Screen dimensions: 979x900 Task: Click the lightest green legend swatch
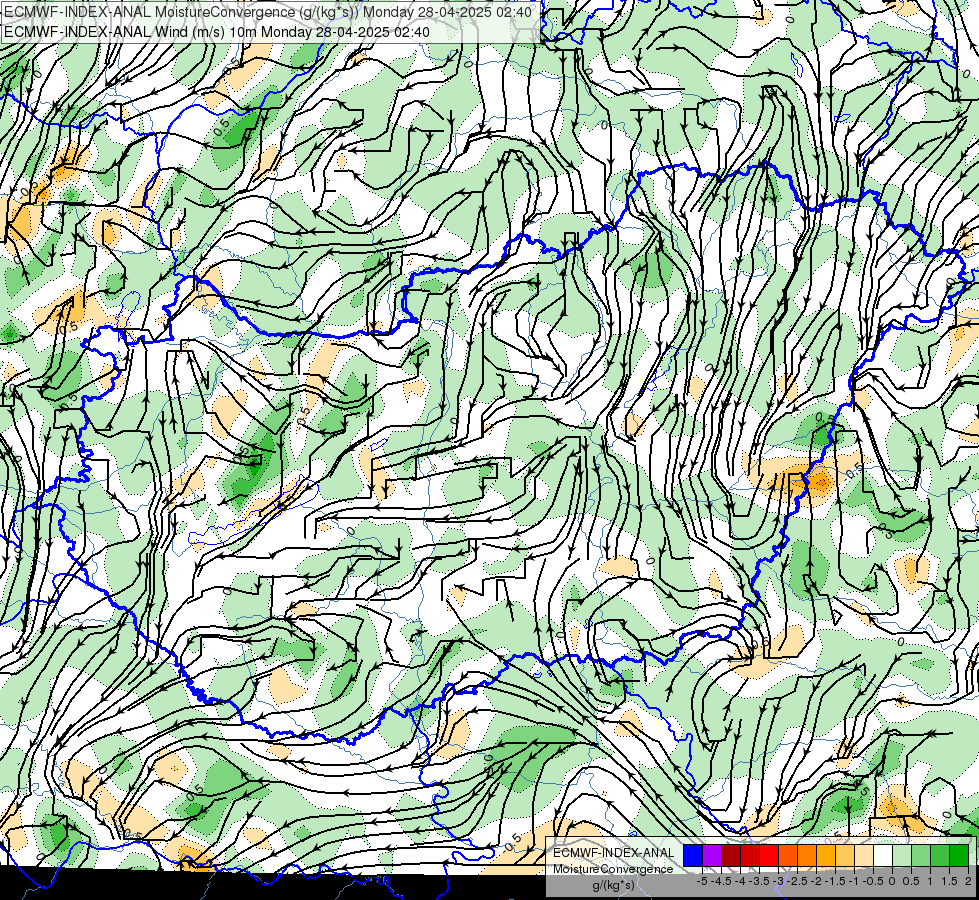902,855
